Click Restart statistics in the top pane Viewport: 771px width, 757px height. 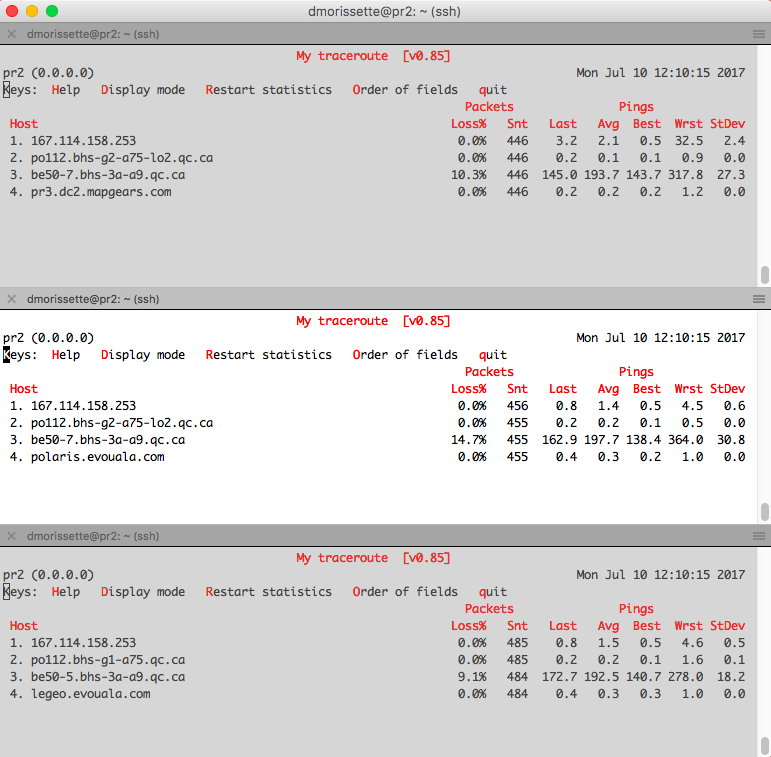pos(269,90)
